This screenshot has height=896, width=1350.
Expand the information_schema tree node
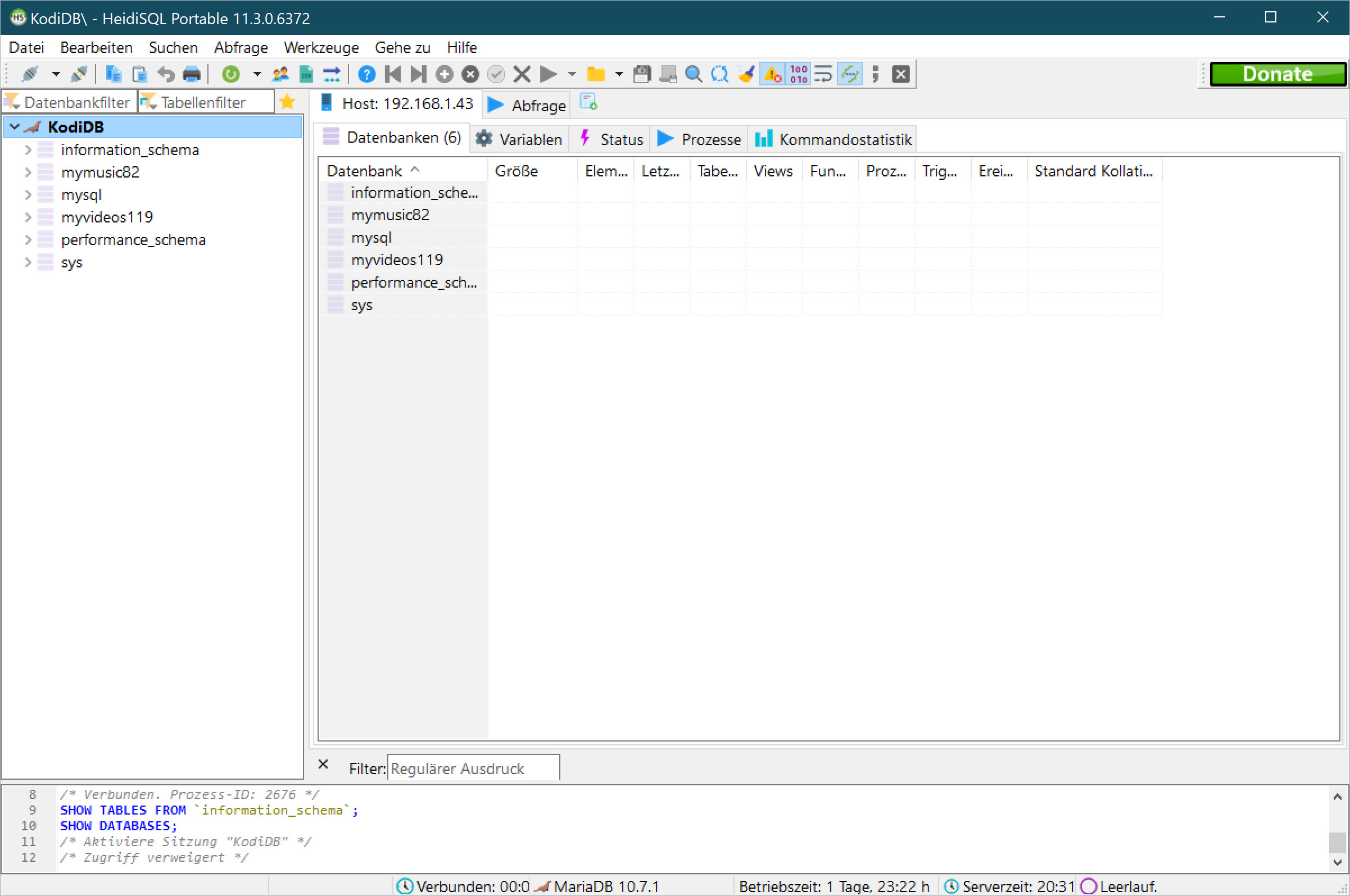pyautogui.click(x=28, y=150)
